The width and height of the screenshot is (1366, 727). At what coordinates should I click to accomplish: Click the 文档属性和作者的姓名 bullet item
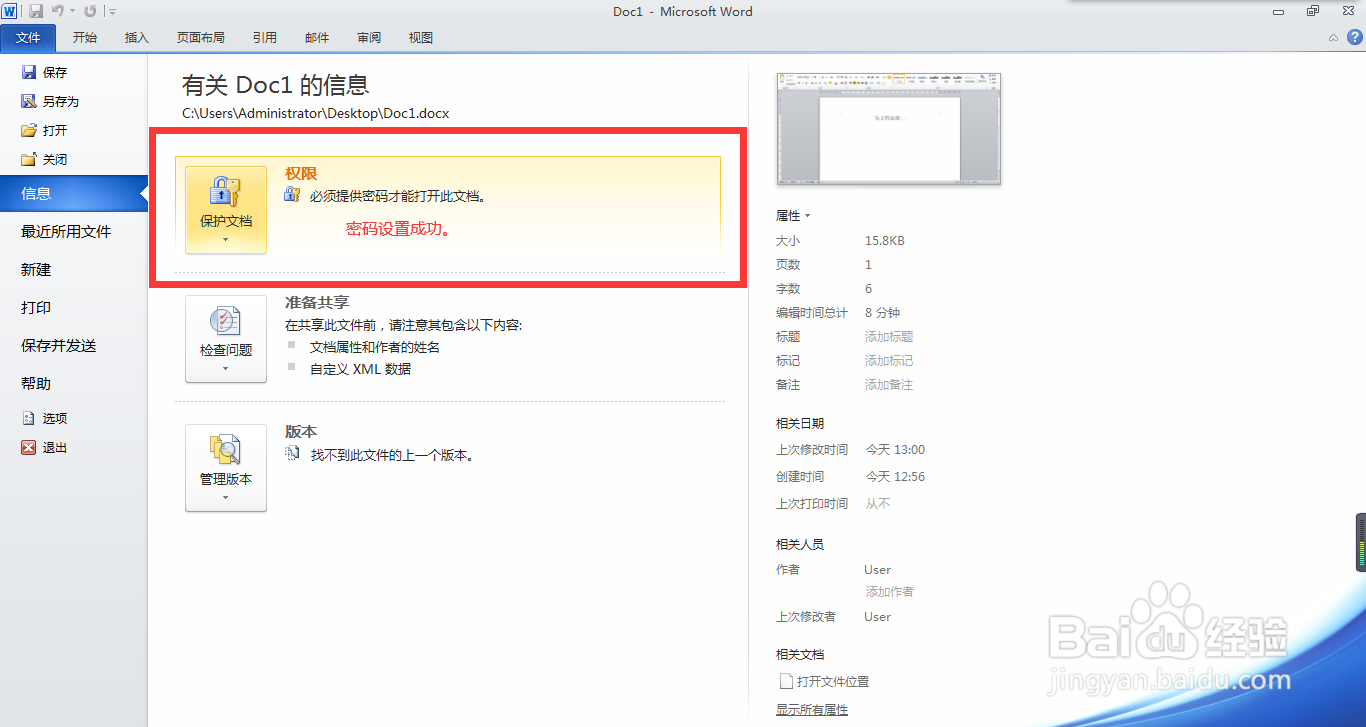[x=375, y=347]
